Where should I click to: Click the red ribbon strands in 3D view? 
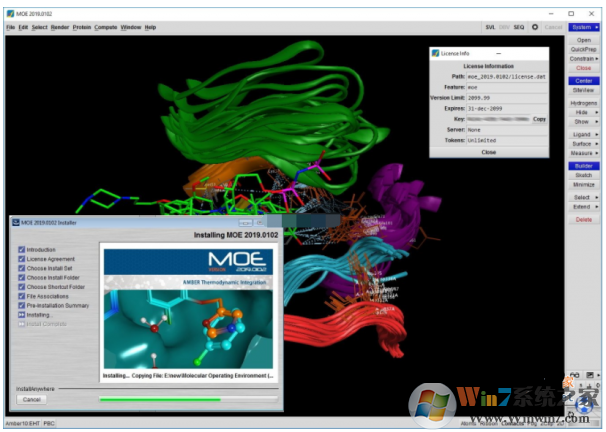pyautogui.click(x=344, y=328)
